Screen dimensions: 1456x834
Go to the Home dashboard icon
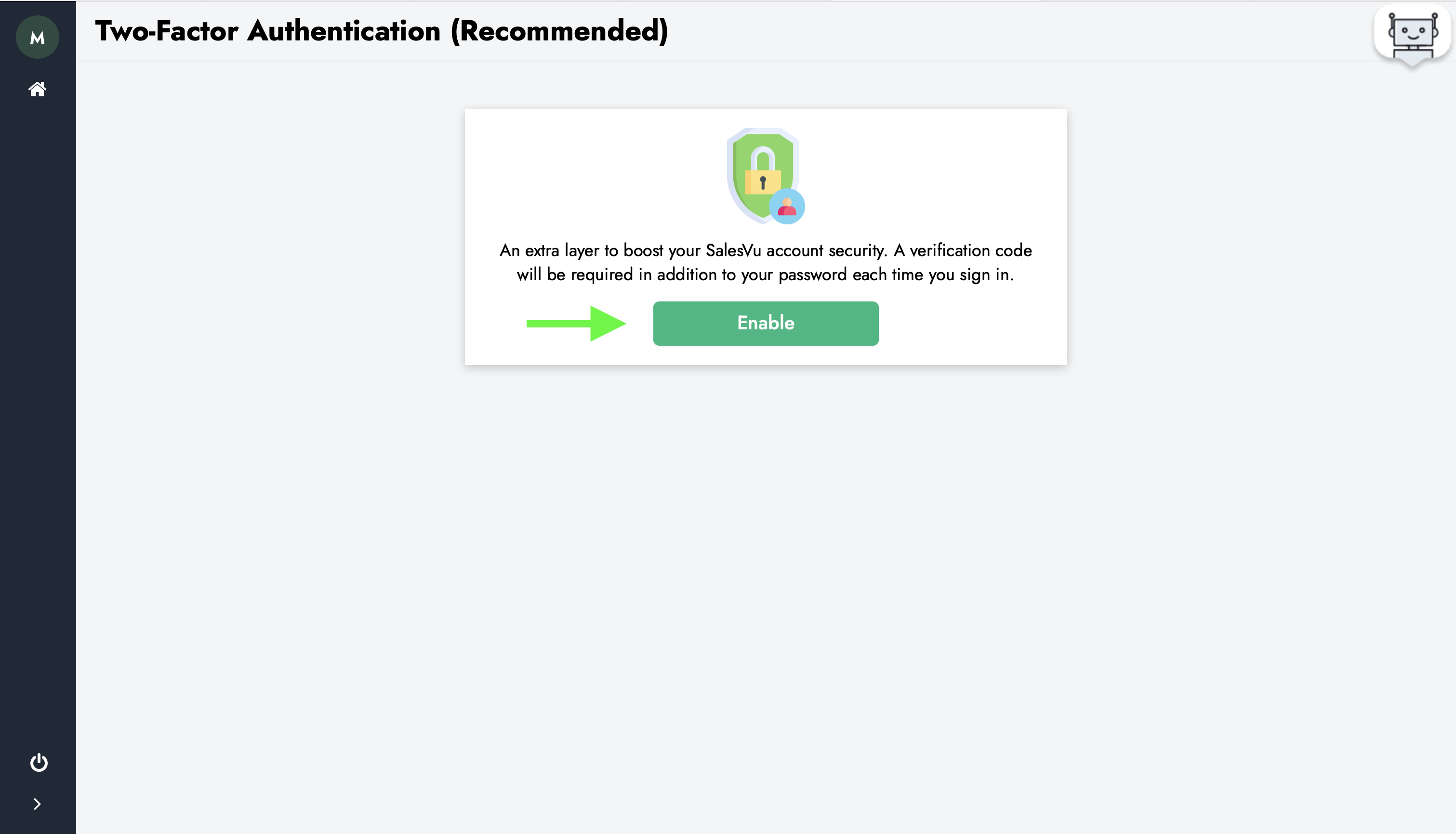[37, 89]
